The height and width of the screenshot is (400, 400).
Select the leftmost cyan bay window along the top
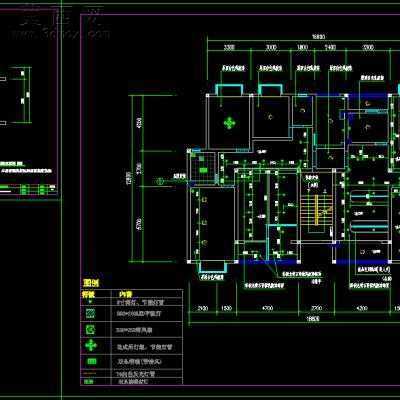pos(230,90)
